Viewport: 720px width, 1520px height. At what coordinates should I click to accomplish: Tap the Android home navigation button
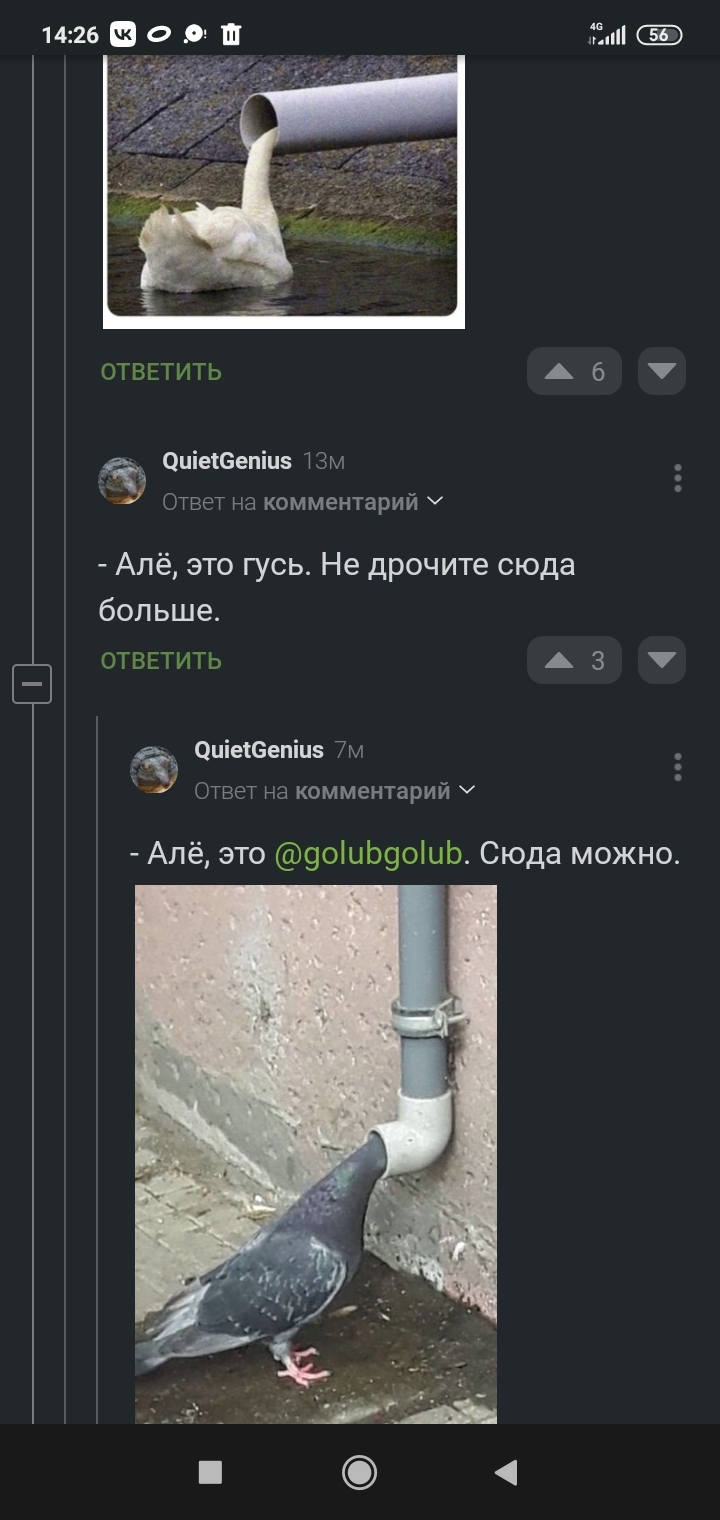pos(359,1472)
